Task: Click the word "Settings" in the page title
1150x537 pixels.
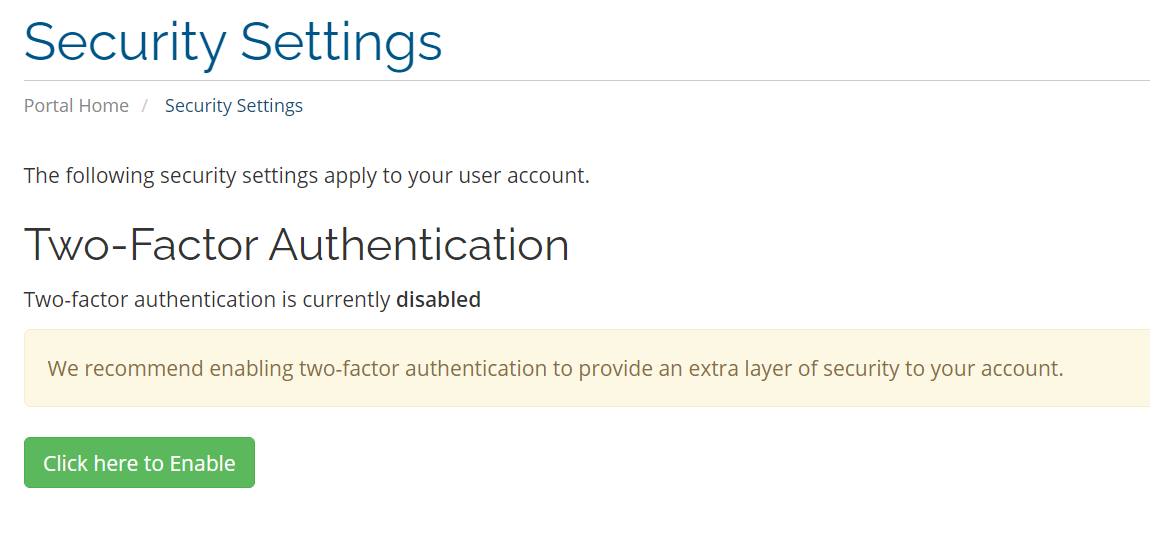Action: point(341,43)
